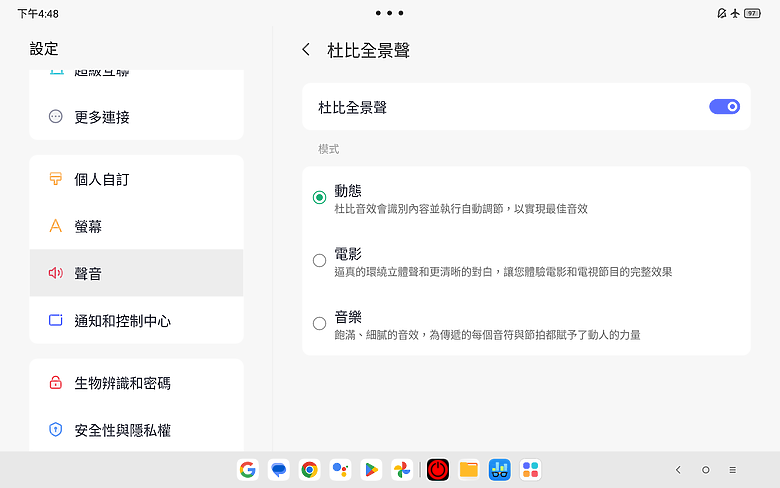This screenshot has width=780, height=488.
Task: Click the 音樂 mode description text
Action: pos(487,335)
